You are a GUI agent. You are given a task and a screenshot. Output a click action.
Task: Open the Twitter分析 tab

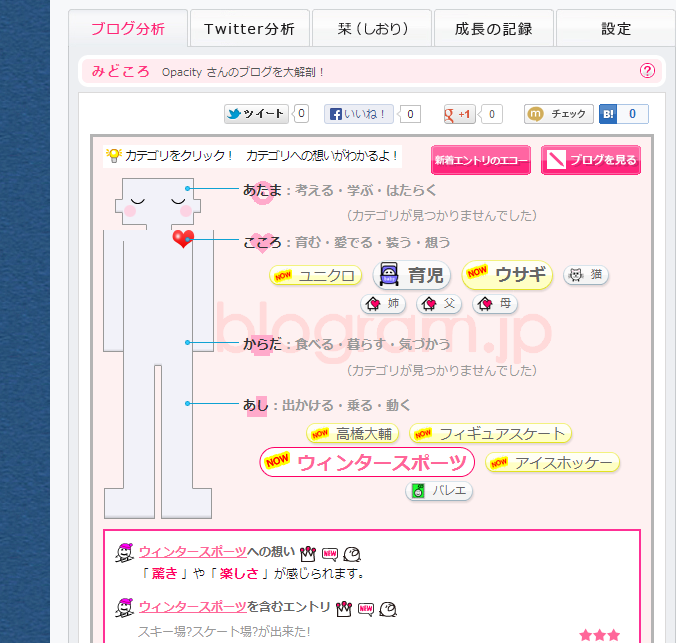coord(250,28)
